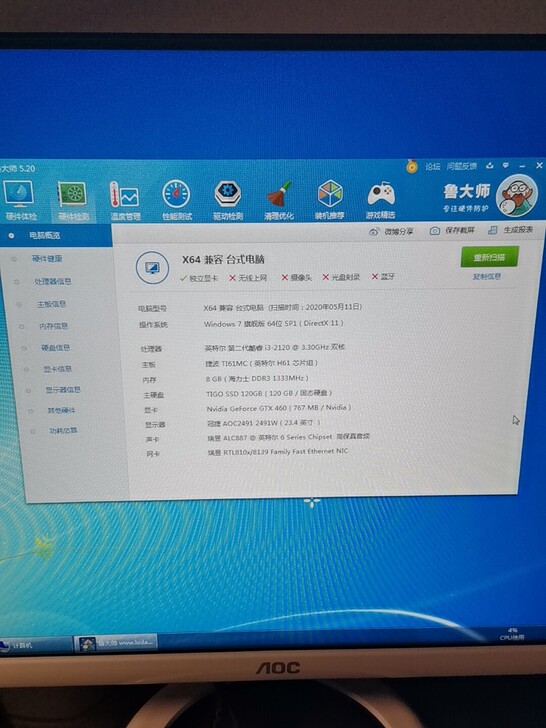Click the AOC2491 monitor value
This screenshot has height=728, width=546.
pos(264,423)
